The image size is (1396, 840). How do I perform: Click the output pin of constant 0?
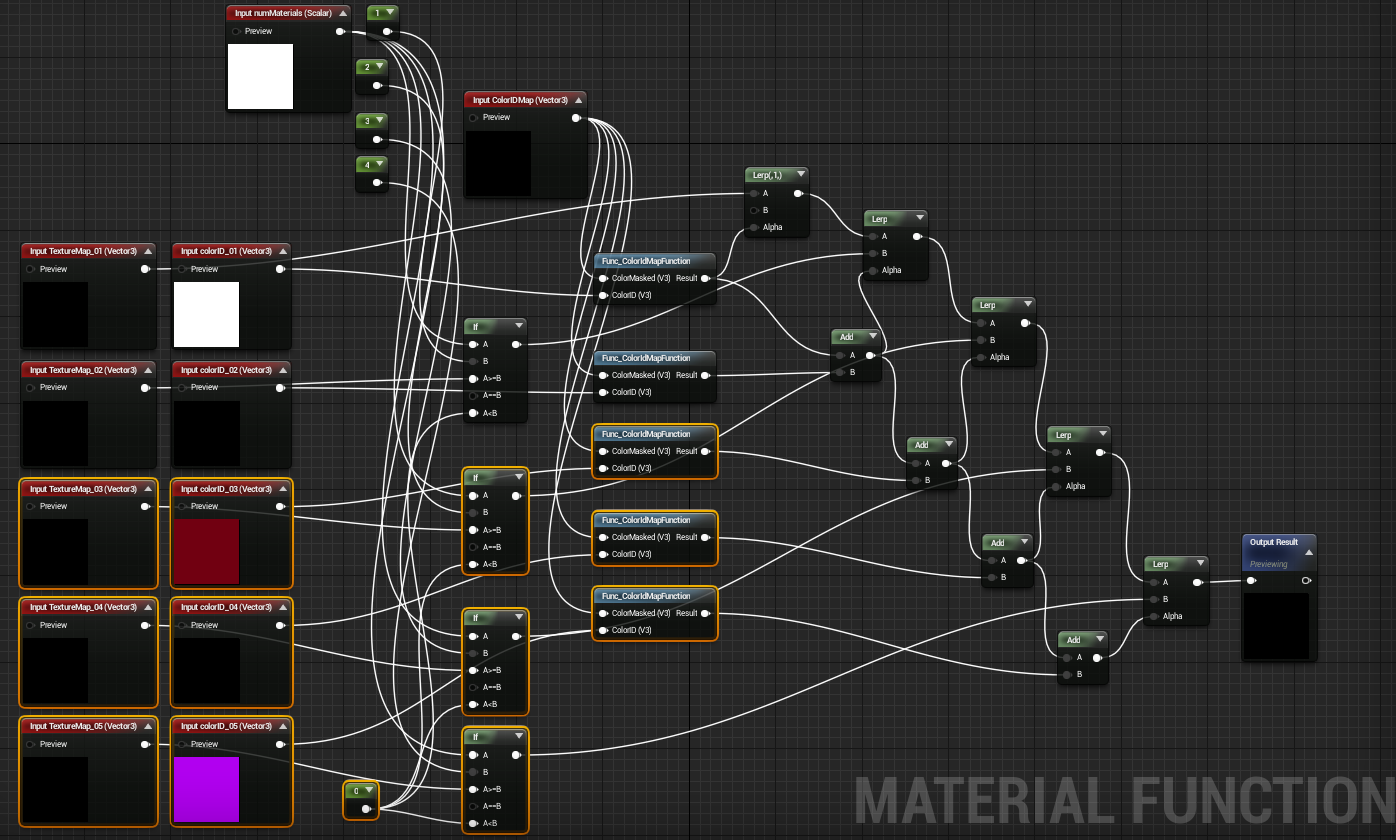coord(365,808)
